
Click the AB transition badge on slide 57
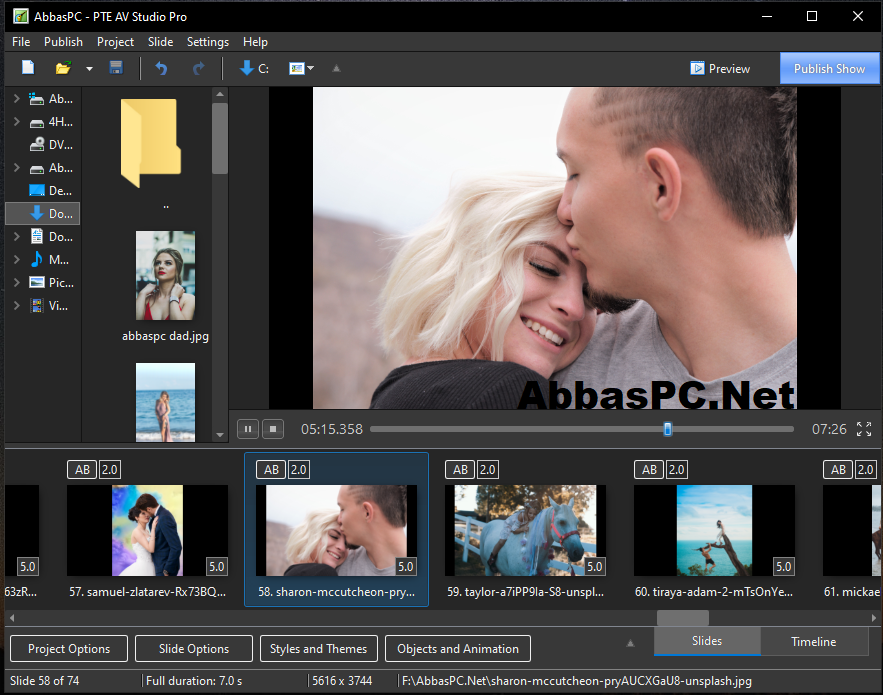(82, 470)
